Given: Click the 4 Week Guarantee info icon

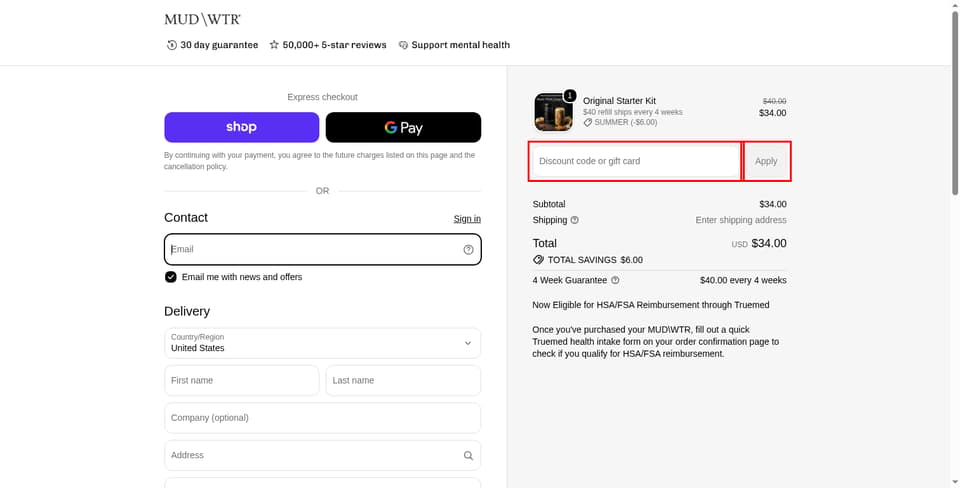Looking at the screenshot, I should coord(615,280).
